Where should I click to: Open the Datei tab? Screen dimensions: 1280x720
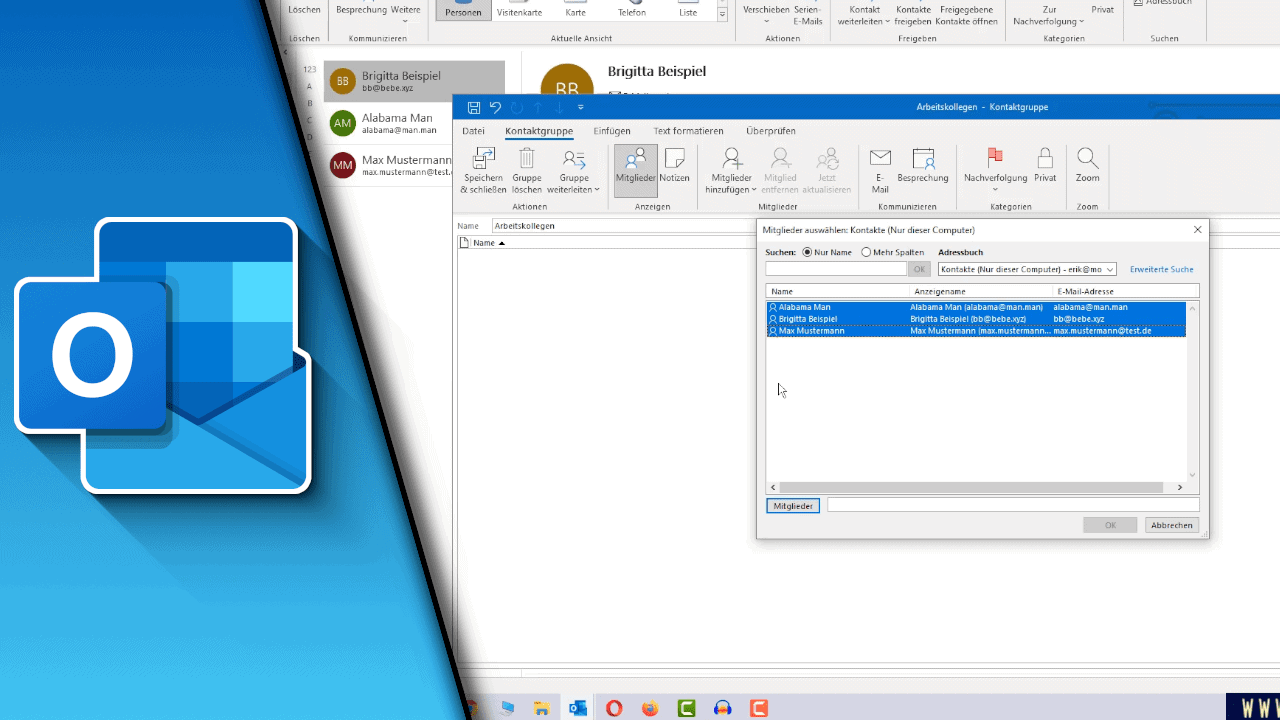coord(473,131)
